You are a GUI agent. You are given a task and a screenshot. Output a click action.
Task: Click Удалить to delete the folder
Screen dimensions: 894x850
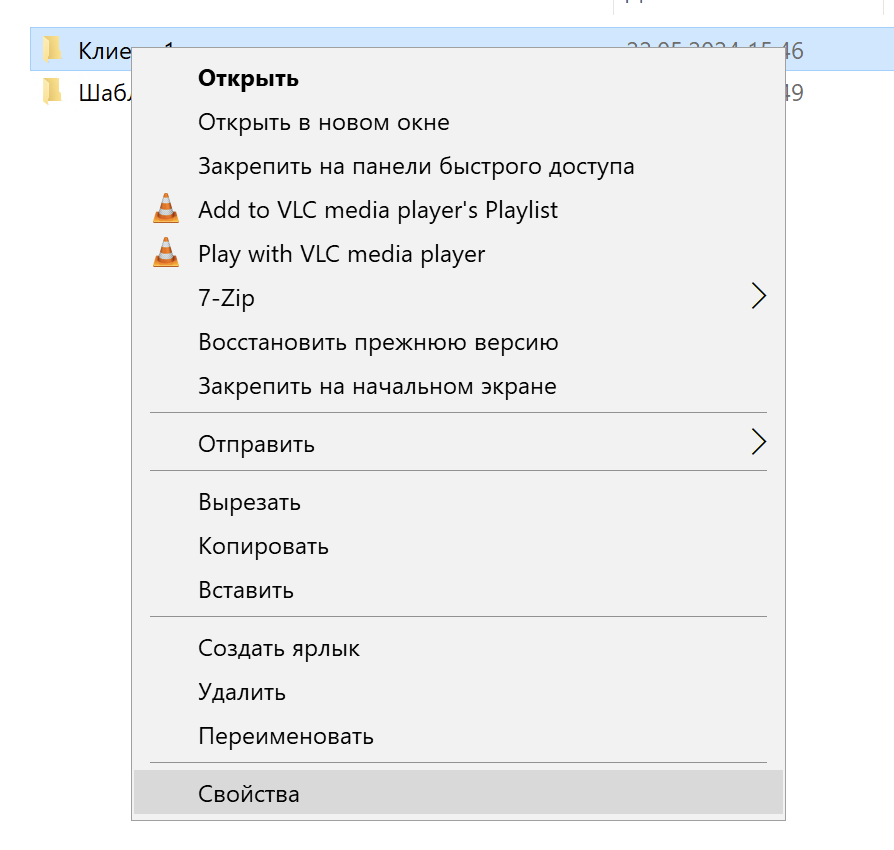(242, 692)
